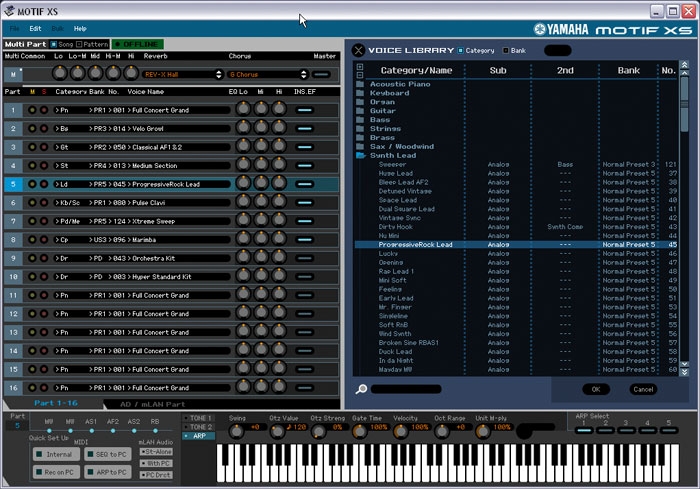Close the Voice Library panel X icon
This screenshot has width=700, height=489.
pos(358,50)
